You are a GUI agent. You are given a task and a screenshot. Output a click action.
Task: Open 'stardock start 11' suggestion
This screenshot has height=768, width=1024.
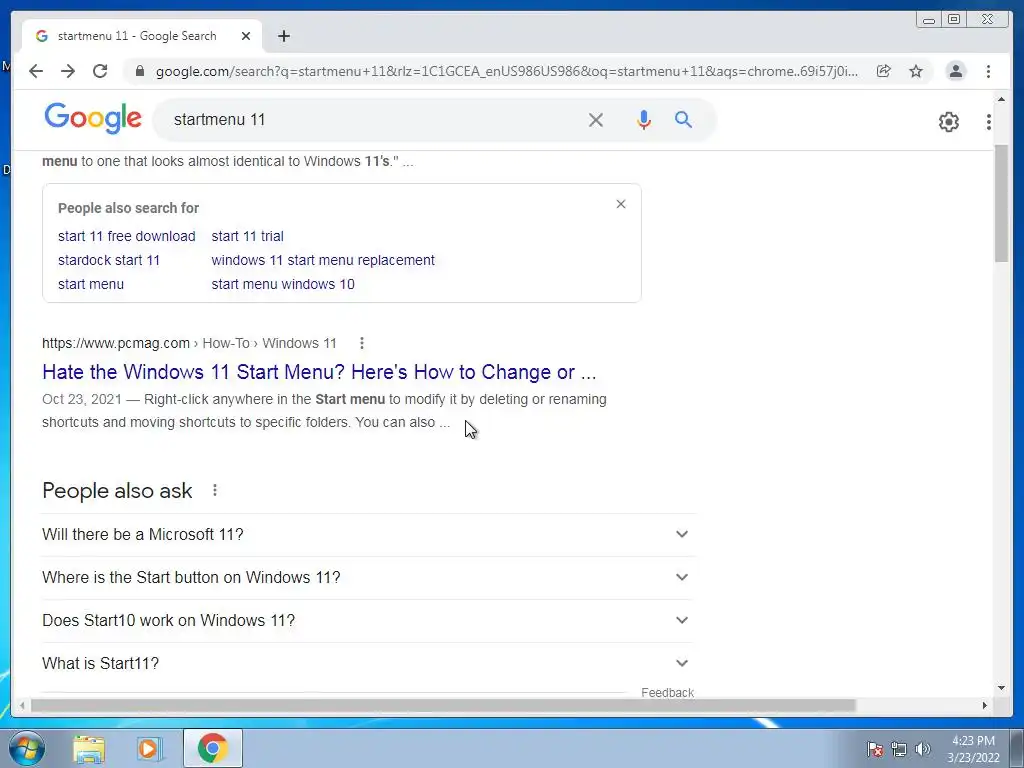[109, 260]
